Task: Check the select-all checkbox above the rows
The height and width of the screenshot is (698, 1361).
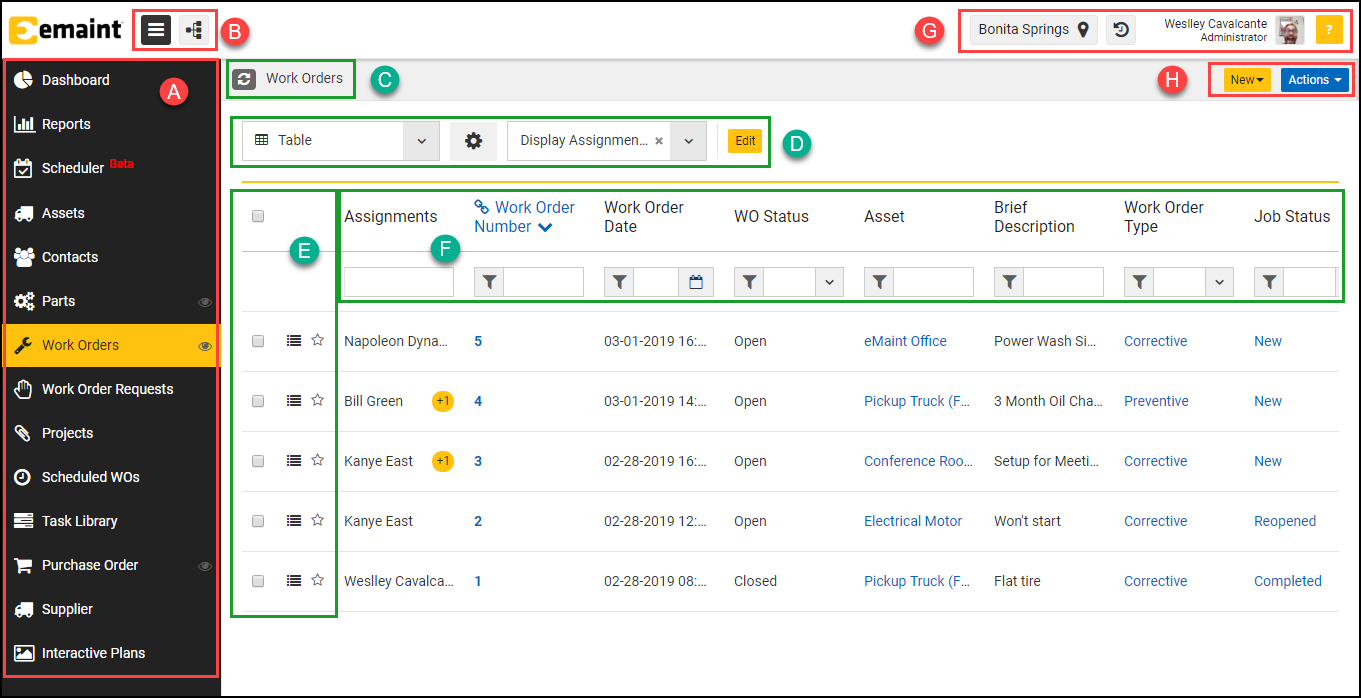Action: click(257, 216)
